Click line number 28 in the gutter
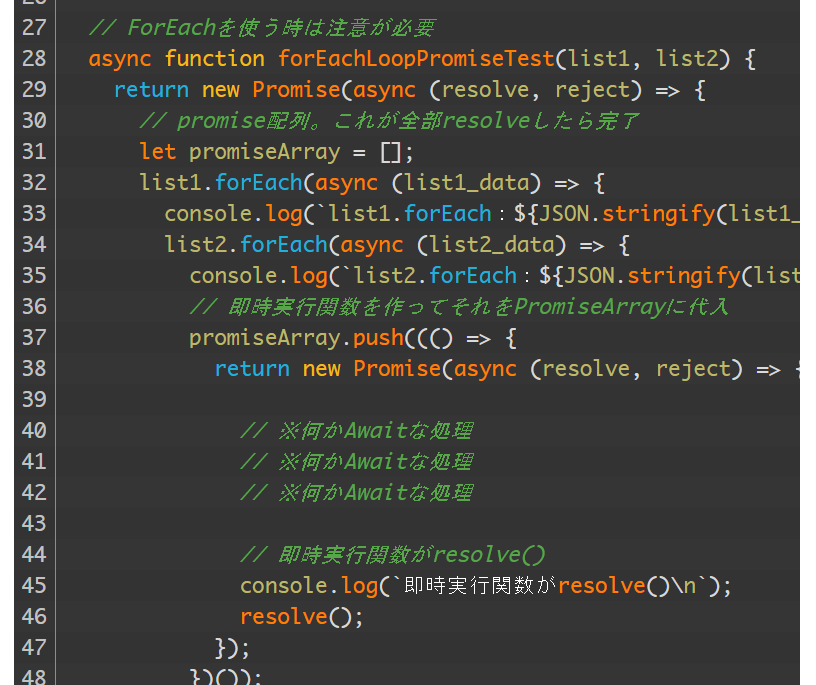Viewport: 816px width, 685px height. 33,59
